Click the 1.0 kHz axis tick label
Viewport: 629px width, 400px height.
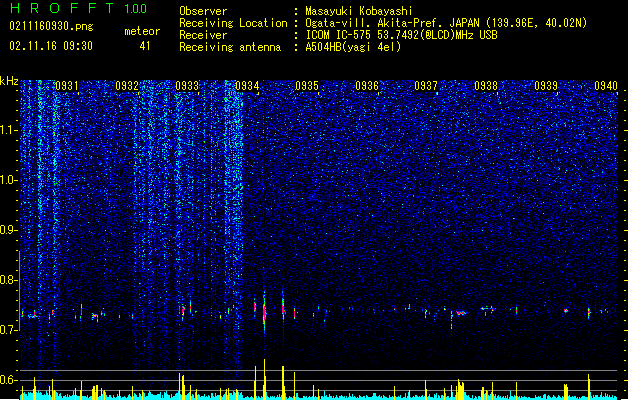(x=8, y=180)
